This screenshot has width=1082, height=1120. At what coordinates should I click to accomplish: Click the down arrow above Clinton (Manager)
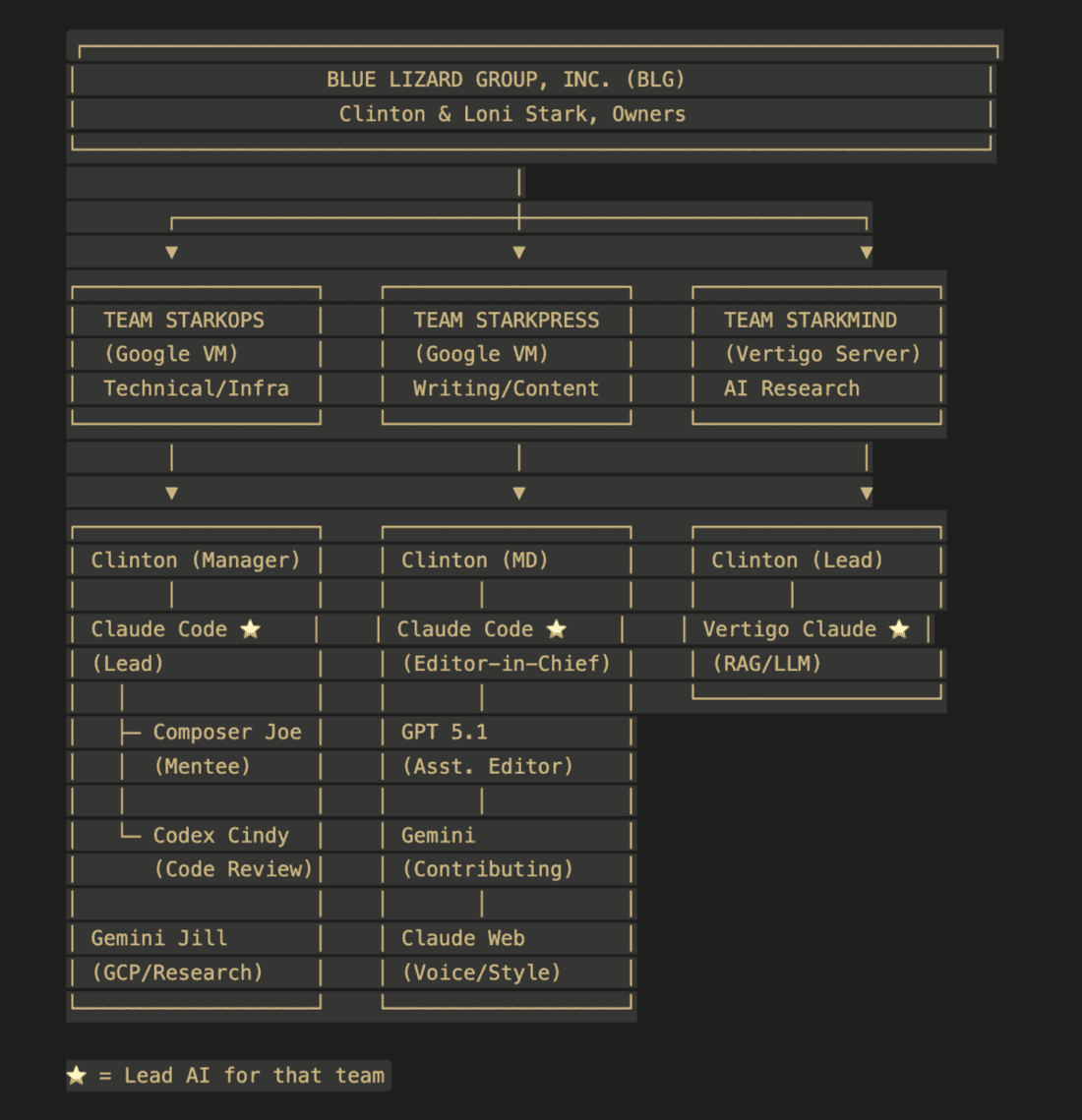point(172,494)
